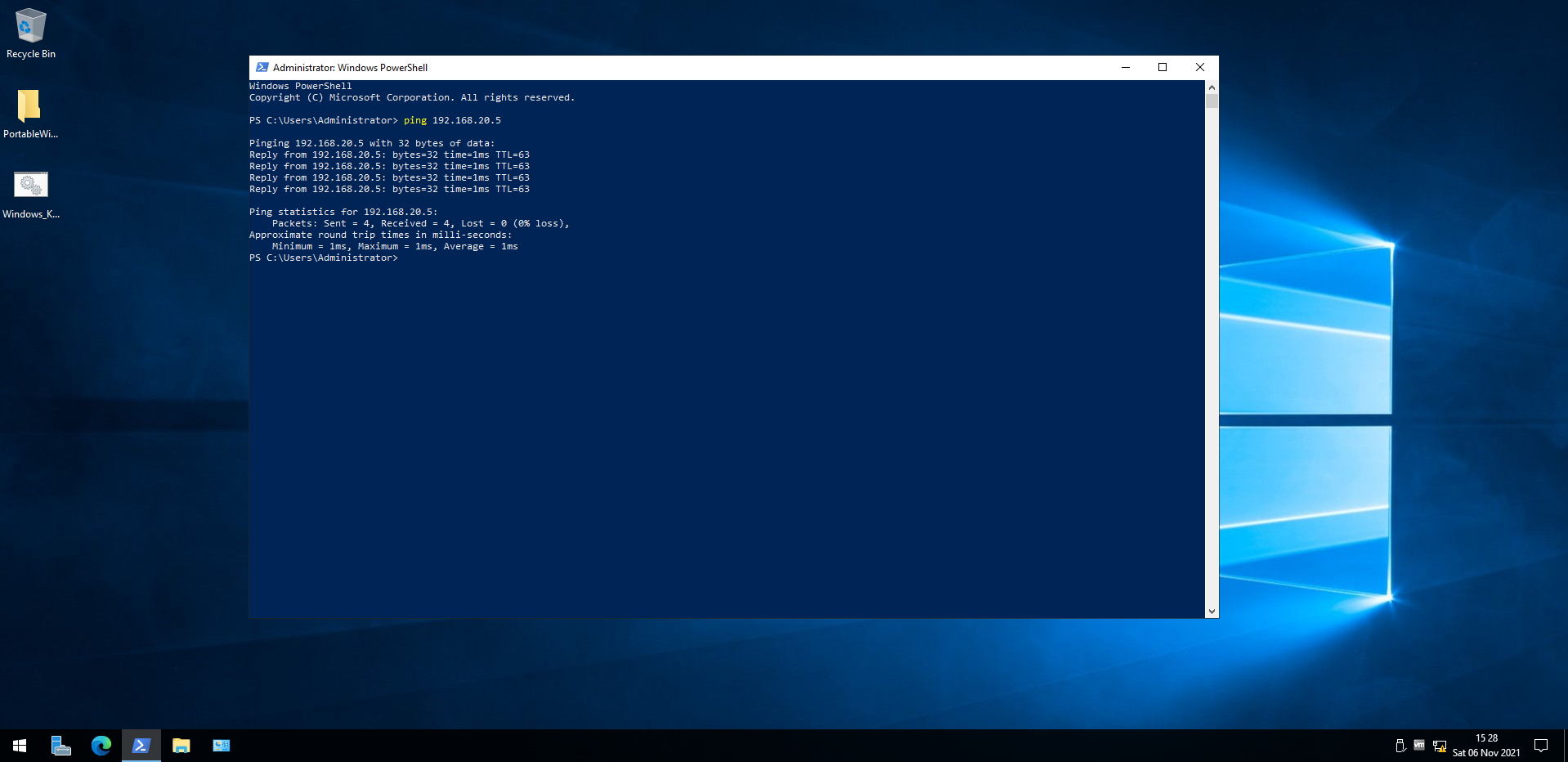Click the 'Pinging 192.168.20.5 with 32 bytes' line

tap(372, 143)
